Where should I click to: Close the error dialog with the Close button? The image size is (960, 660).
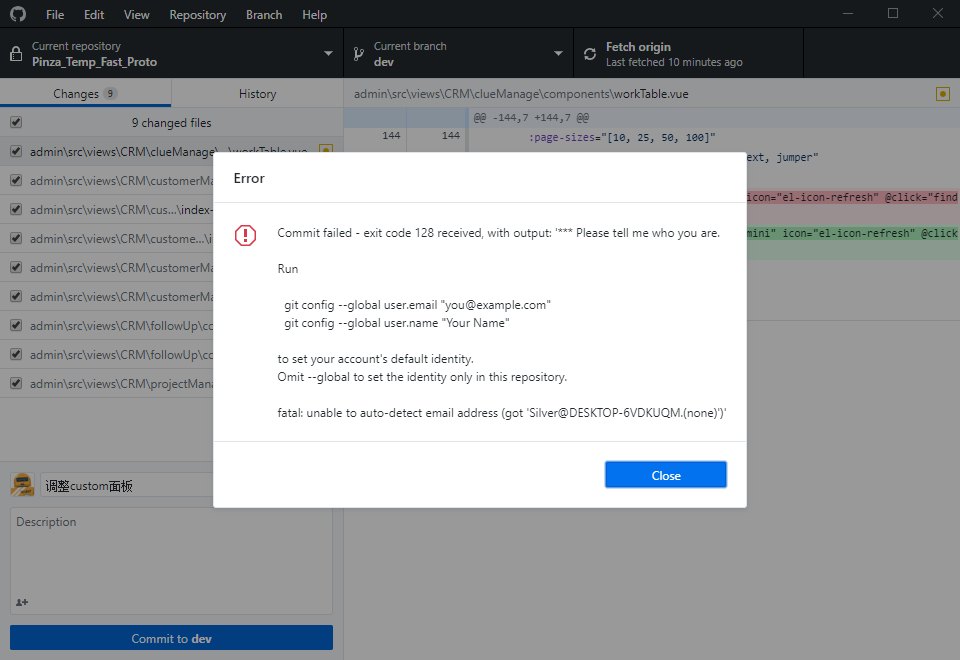(665, 474)
